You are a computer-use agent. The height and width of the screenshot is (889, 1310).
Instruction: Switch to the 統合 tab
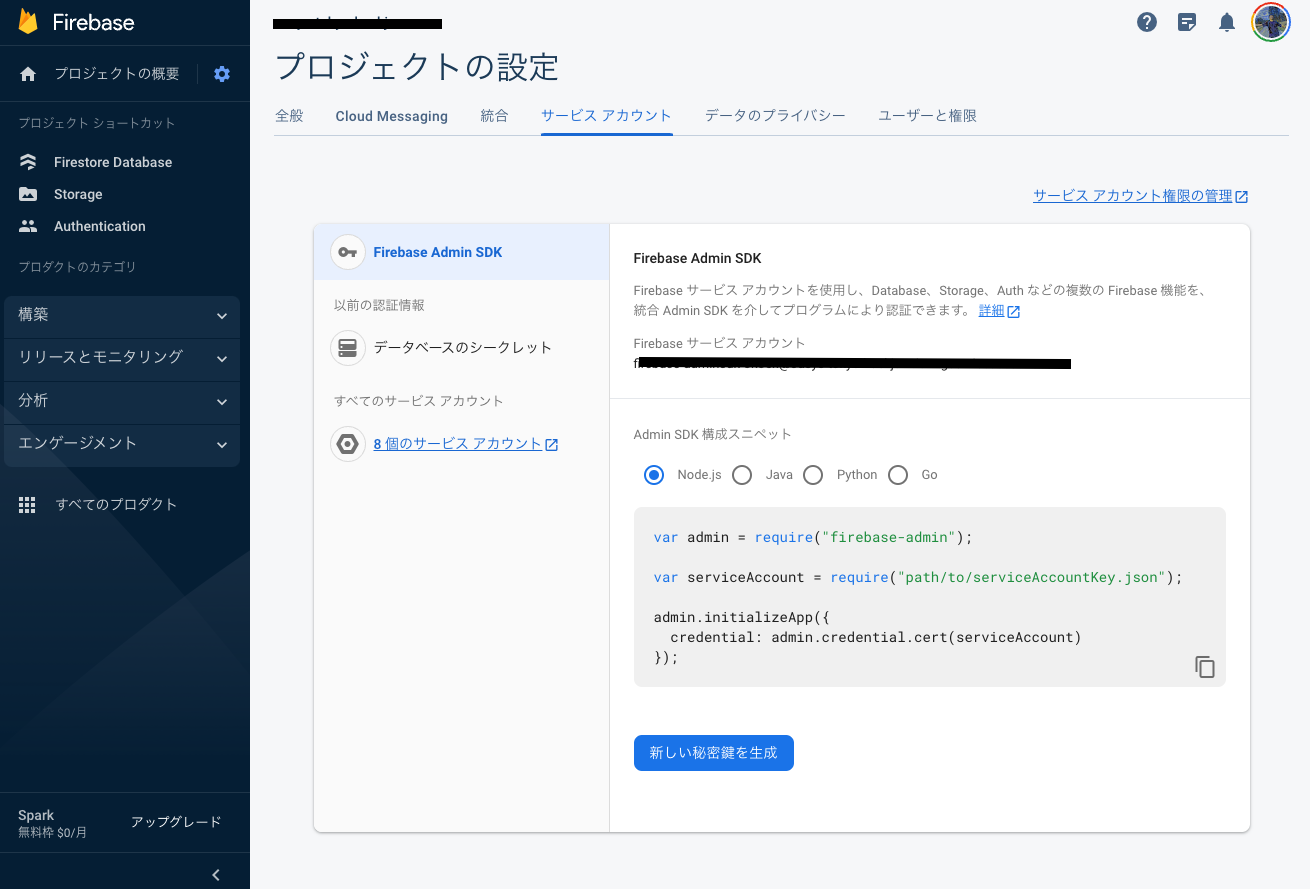point(494,116)
